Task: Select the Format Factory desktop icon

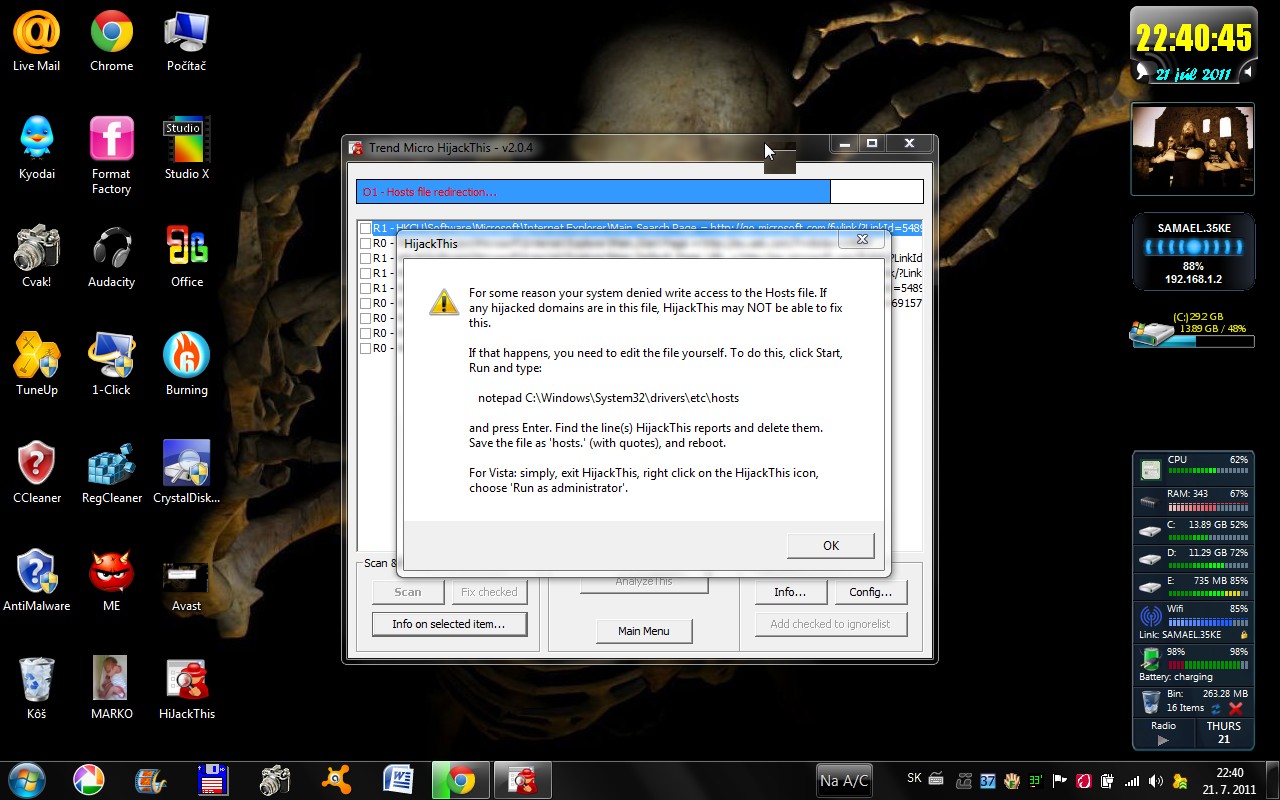Action: (x=111, y=156)
